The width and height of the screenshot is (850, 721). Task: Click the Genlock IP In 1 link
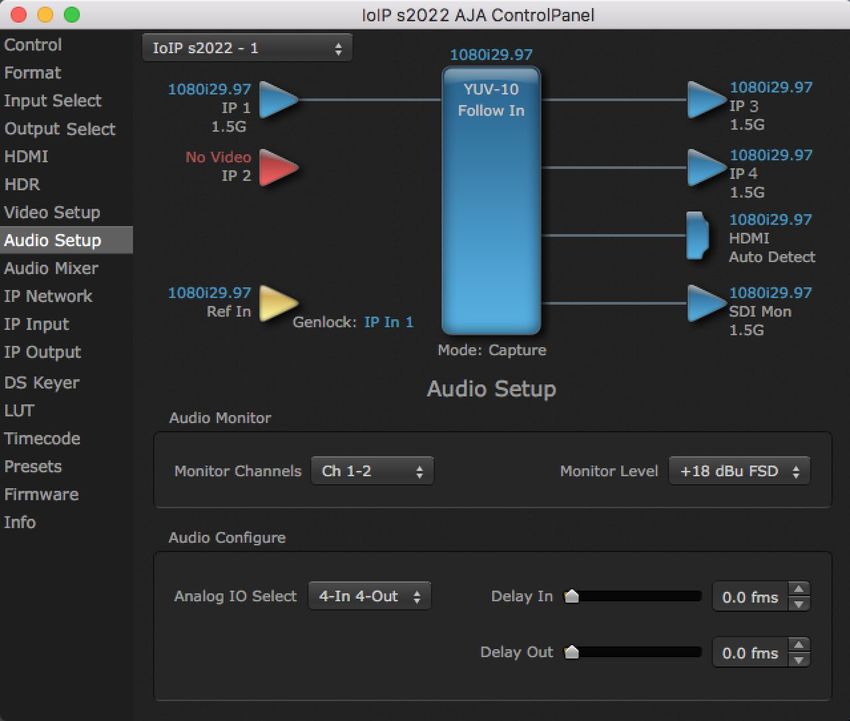389,323
